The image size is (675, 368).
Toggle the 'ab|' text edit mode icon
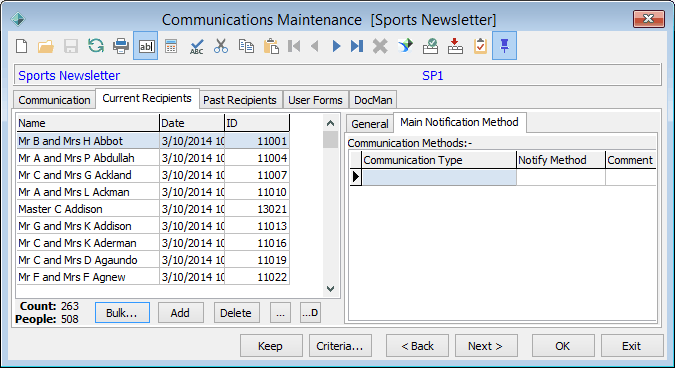pos(146,46)
